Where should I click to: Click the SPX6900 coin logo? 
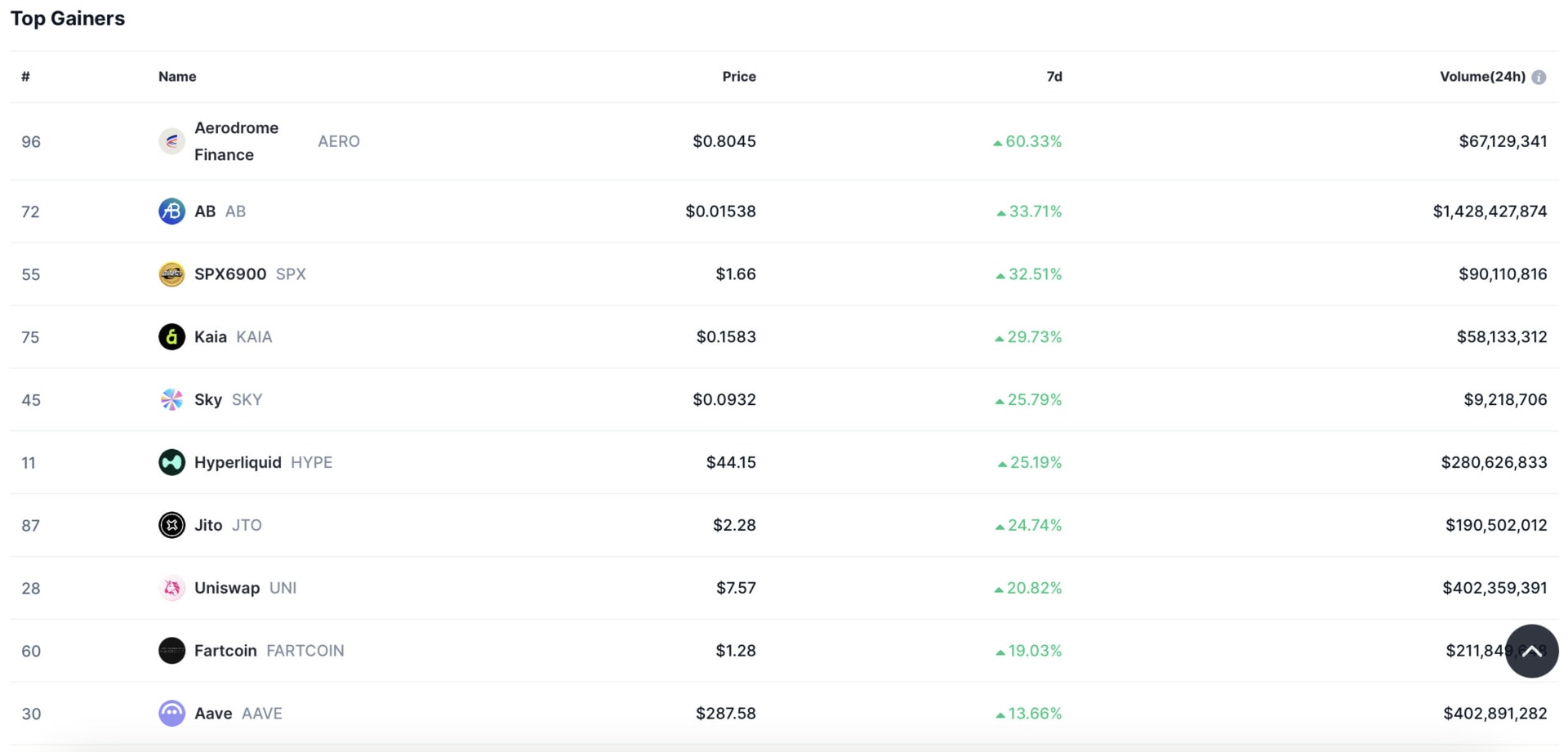tap(171, 274)
